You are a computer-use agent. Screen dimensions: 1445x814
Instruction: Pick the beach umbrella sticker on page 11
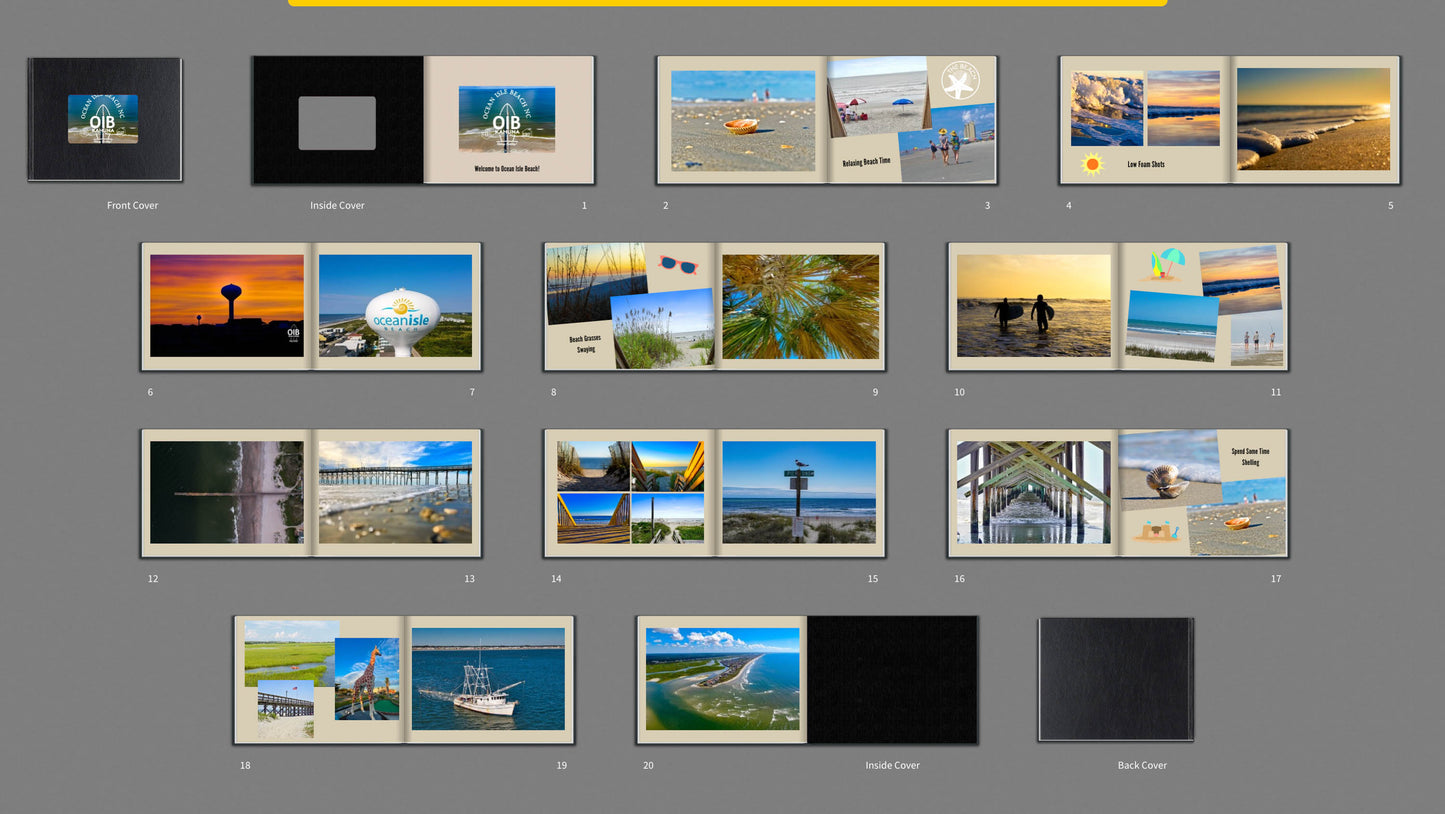[x=1165, y=264]
